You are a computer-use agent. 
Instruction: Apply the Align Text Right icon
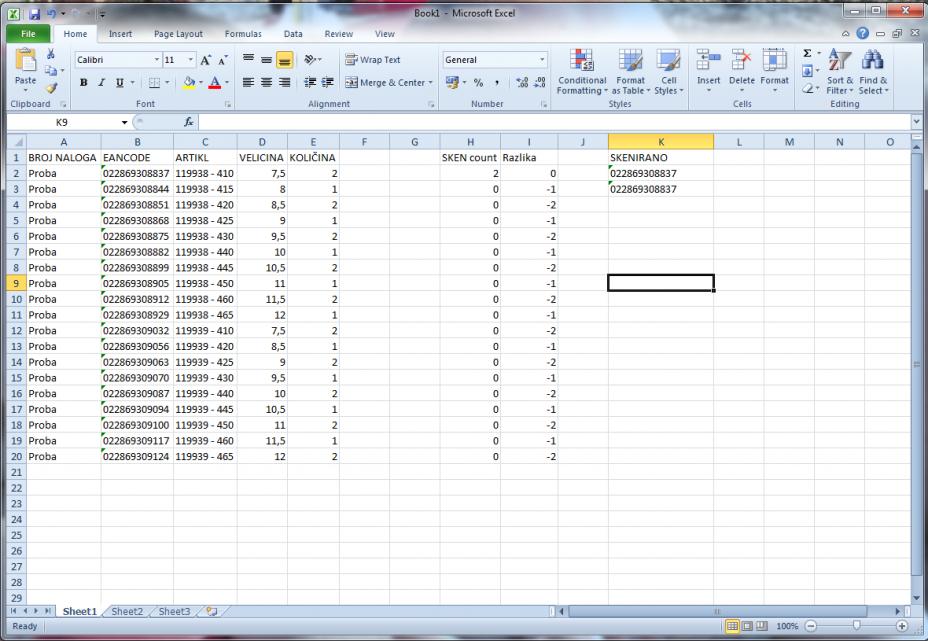point(285,82)
